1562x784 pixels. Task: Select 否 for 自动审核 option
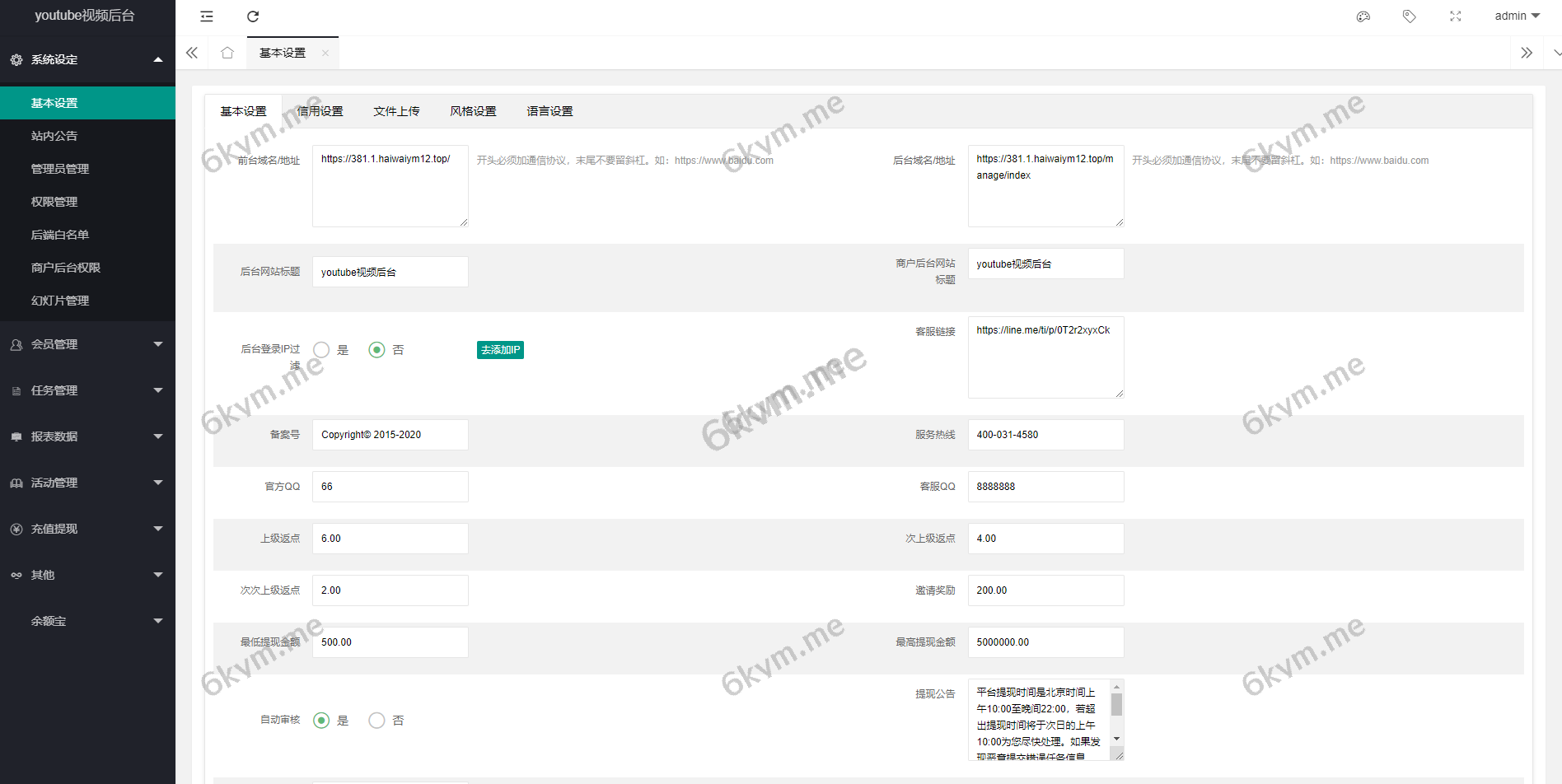tap(376, 721)
